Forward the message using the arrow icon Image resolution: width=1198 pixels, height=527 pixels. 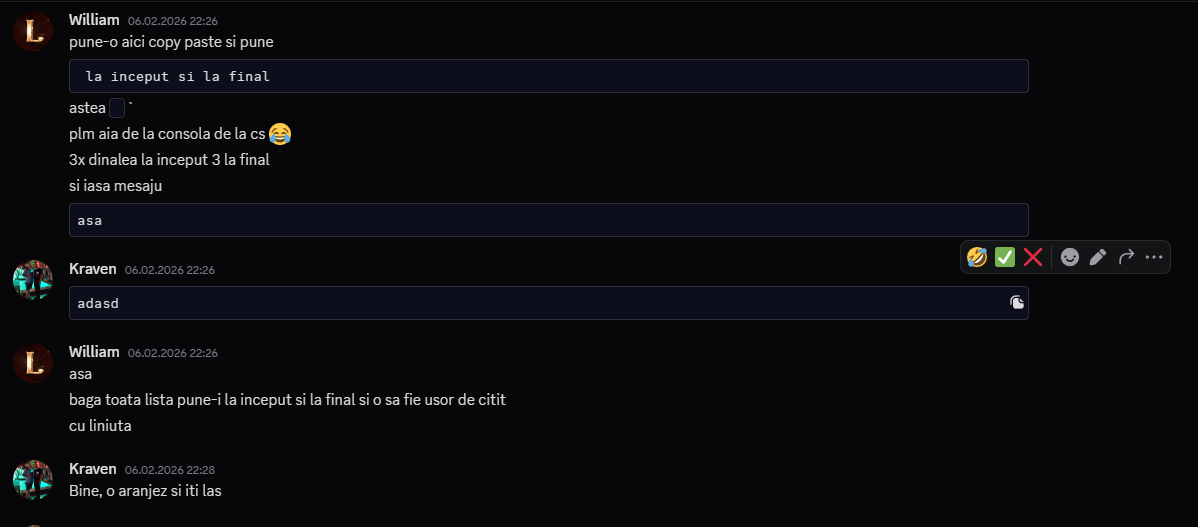(1126, 257)
